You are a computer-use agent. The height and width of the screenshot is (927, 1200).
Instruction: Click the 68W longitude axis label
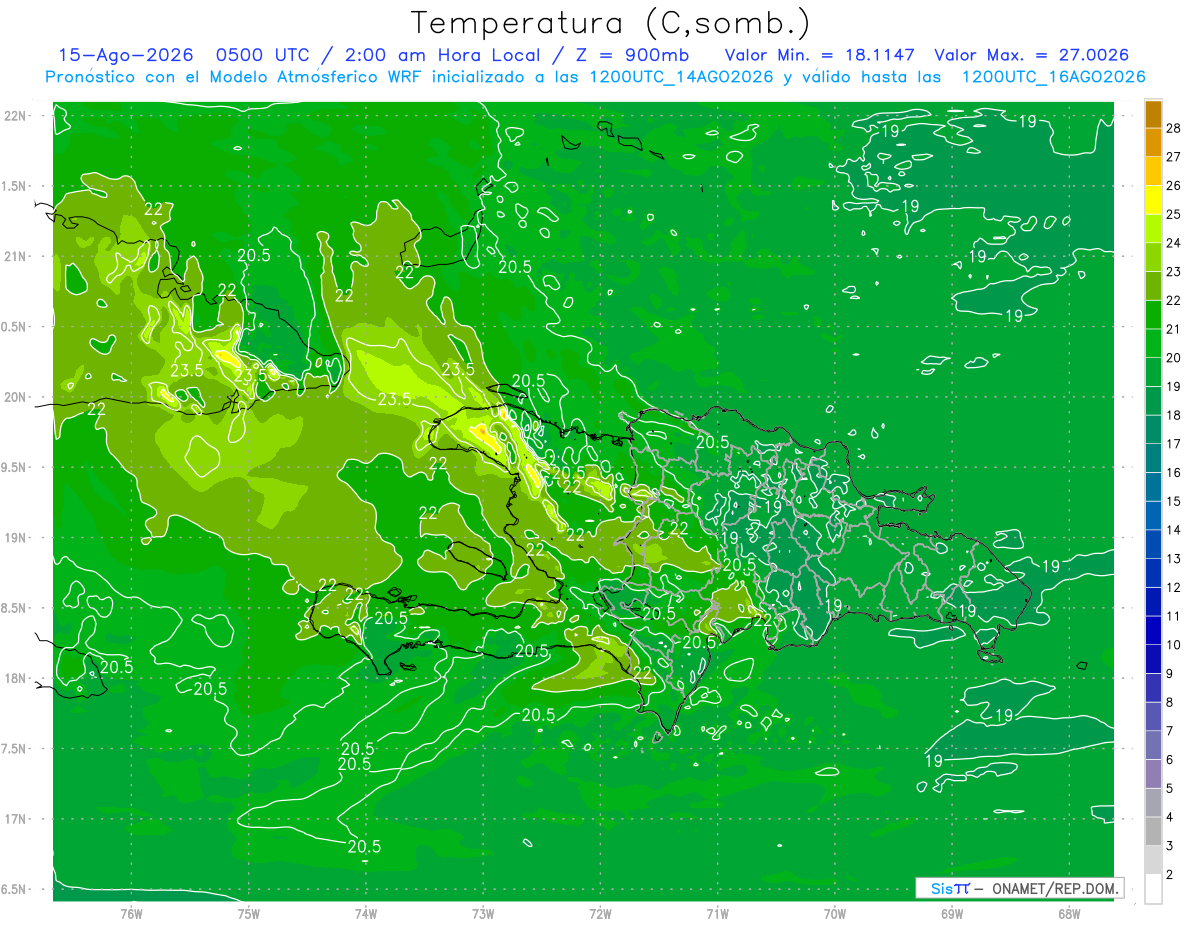(x=1069, y=913)
